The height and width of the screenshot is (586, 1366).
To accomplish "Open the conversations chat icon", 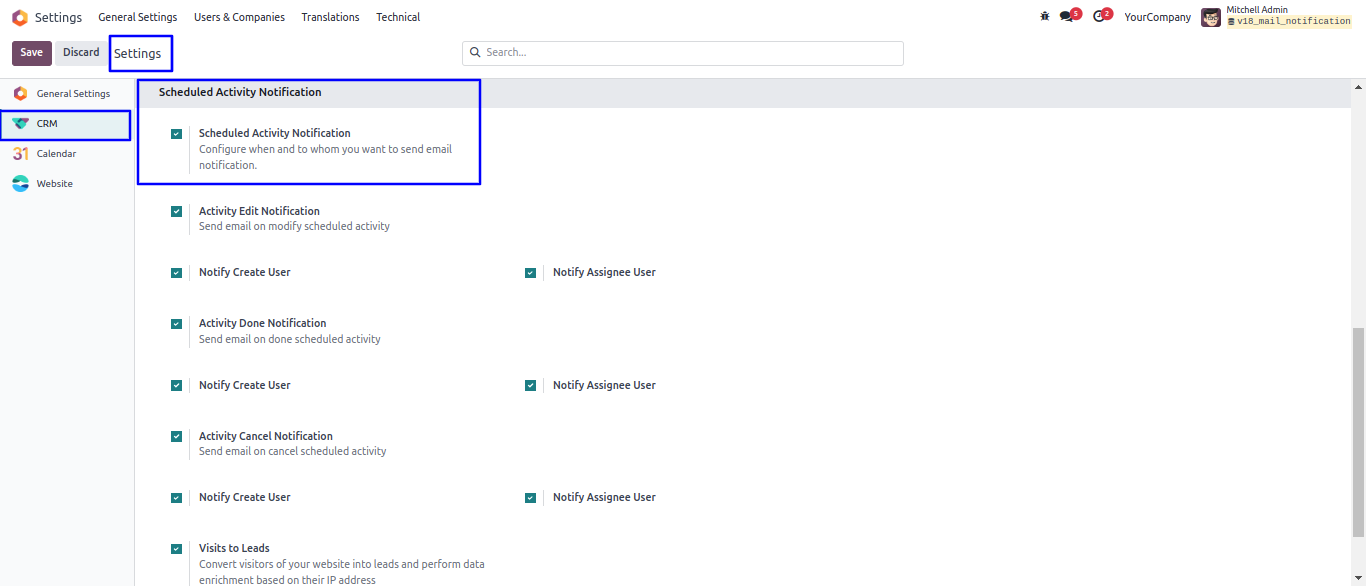I will [x=1067, y=16].
